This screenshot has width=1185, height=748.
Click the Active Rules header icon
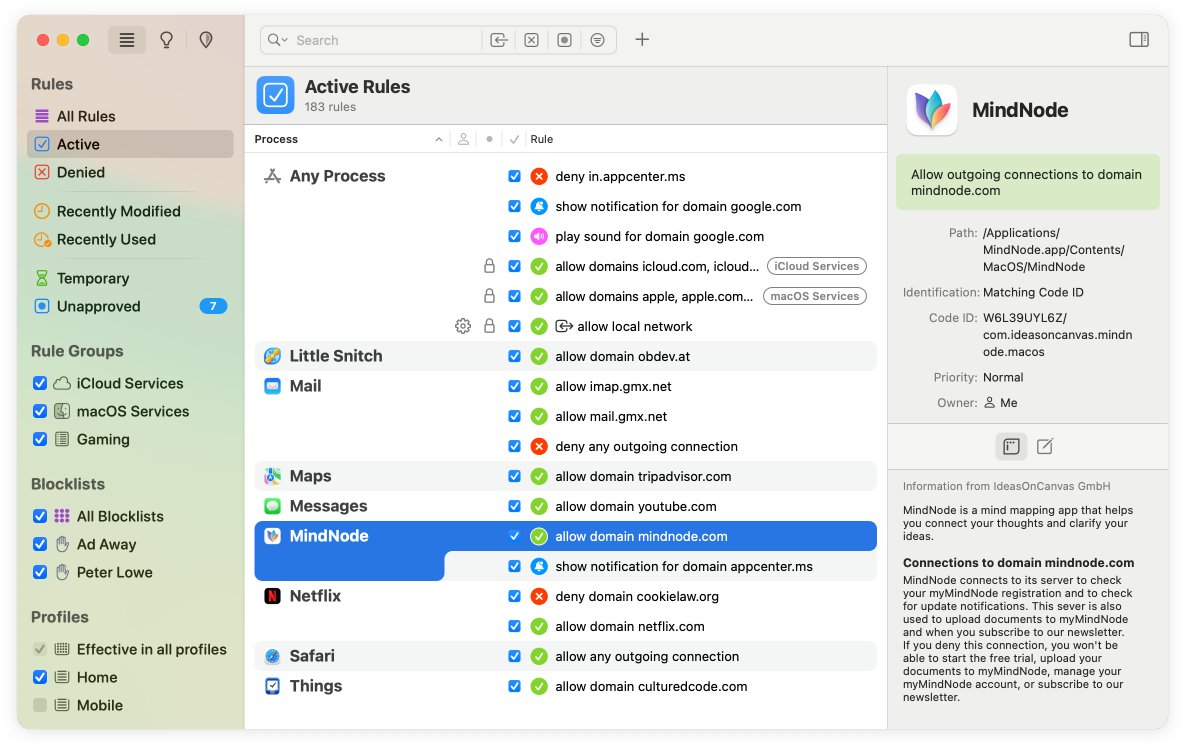[275, 95]
